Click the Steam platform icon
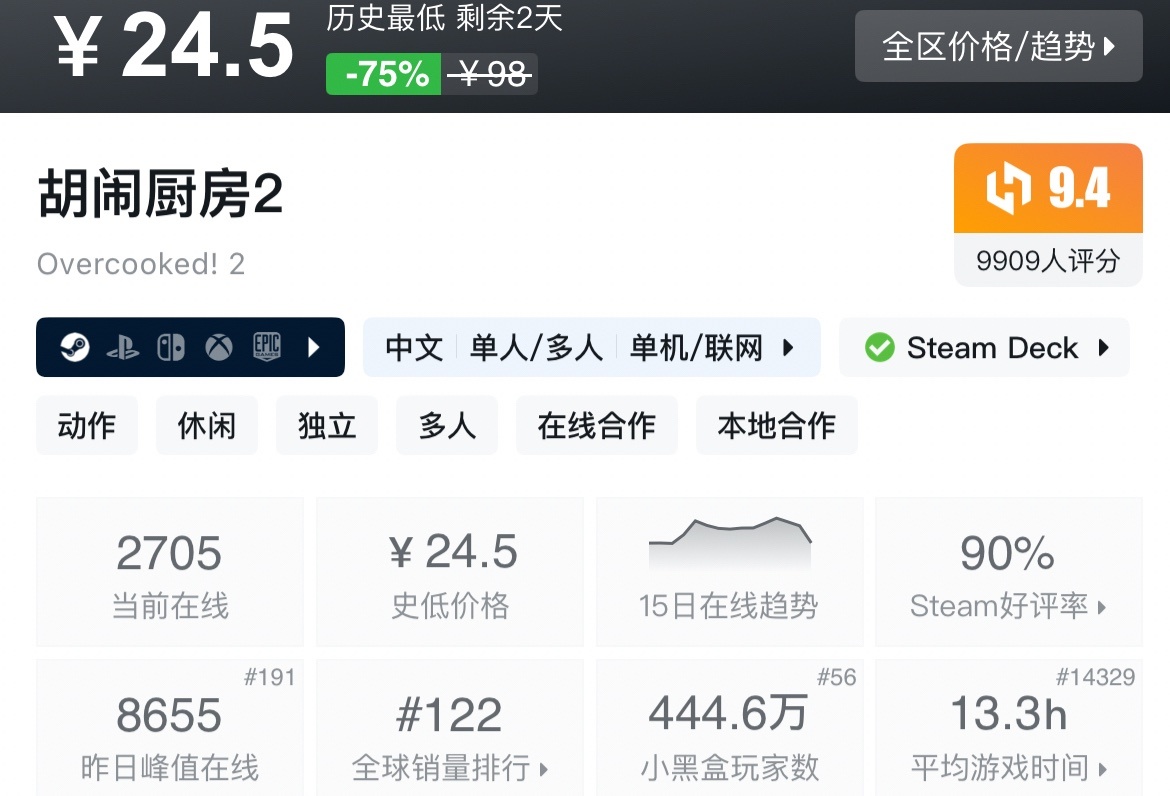1170x796 pixels. tap(75, 348)
